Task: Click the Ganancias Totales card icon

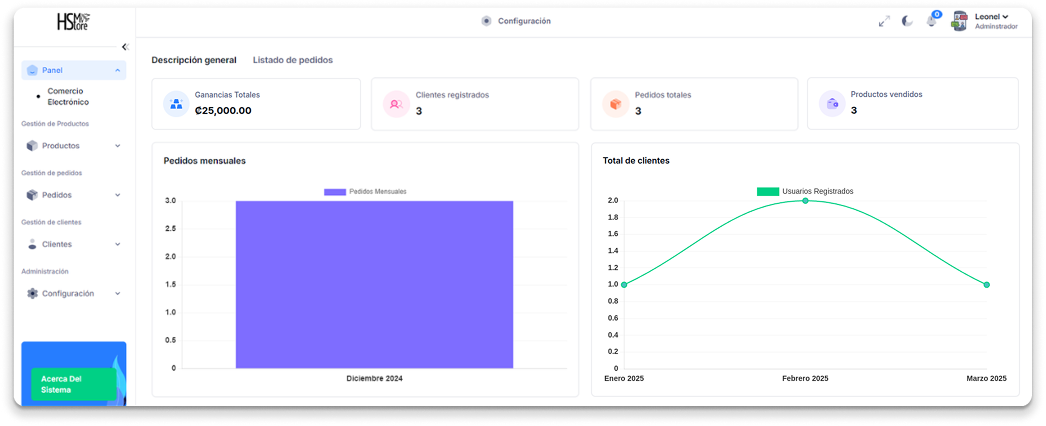Action: [x=176, y=103]
